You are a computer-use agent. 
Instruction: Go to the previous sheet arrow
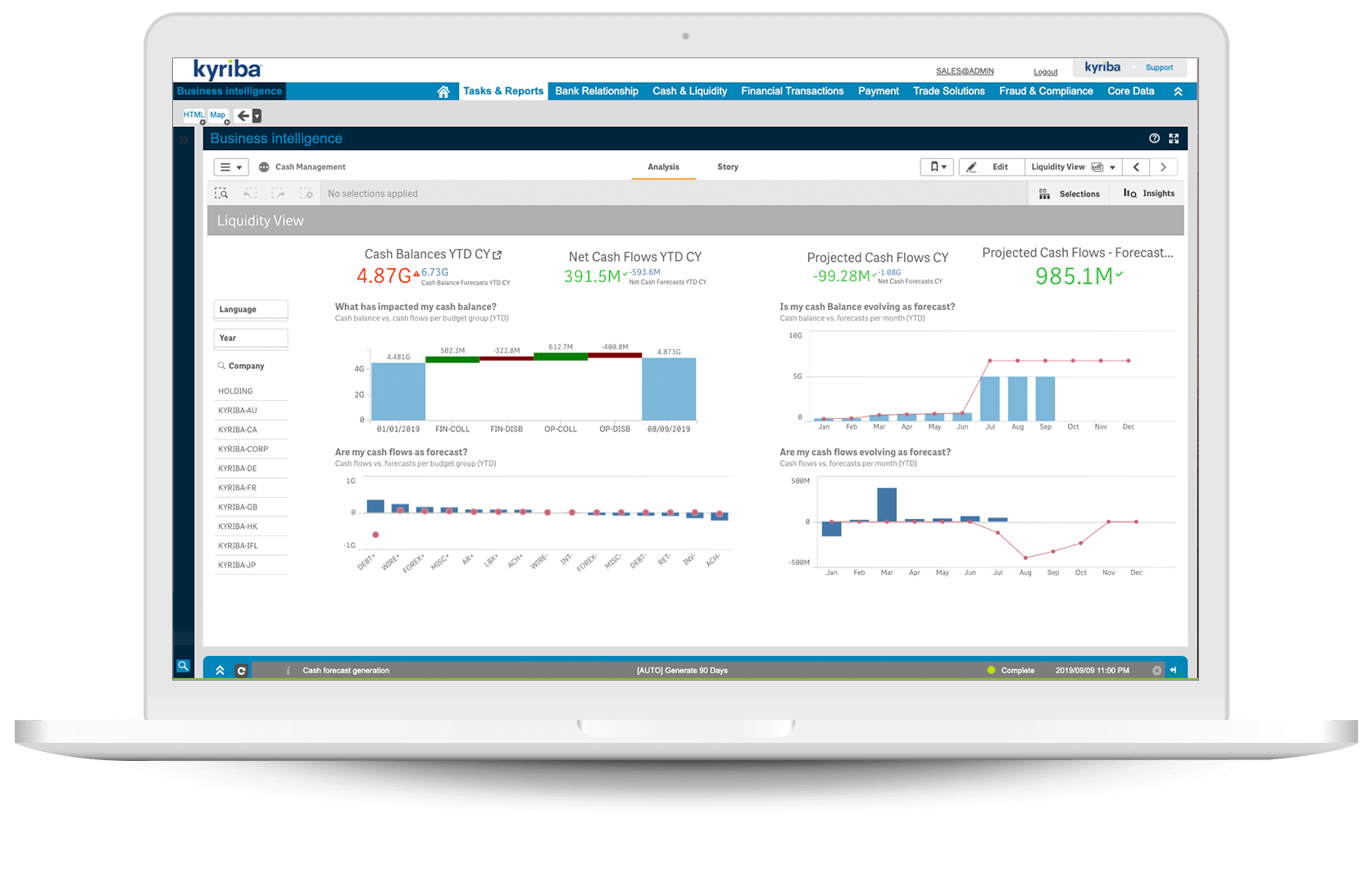click(x=1136, y=167)
